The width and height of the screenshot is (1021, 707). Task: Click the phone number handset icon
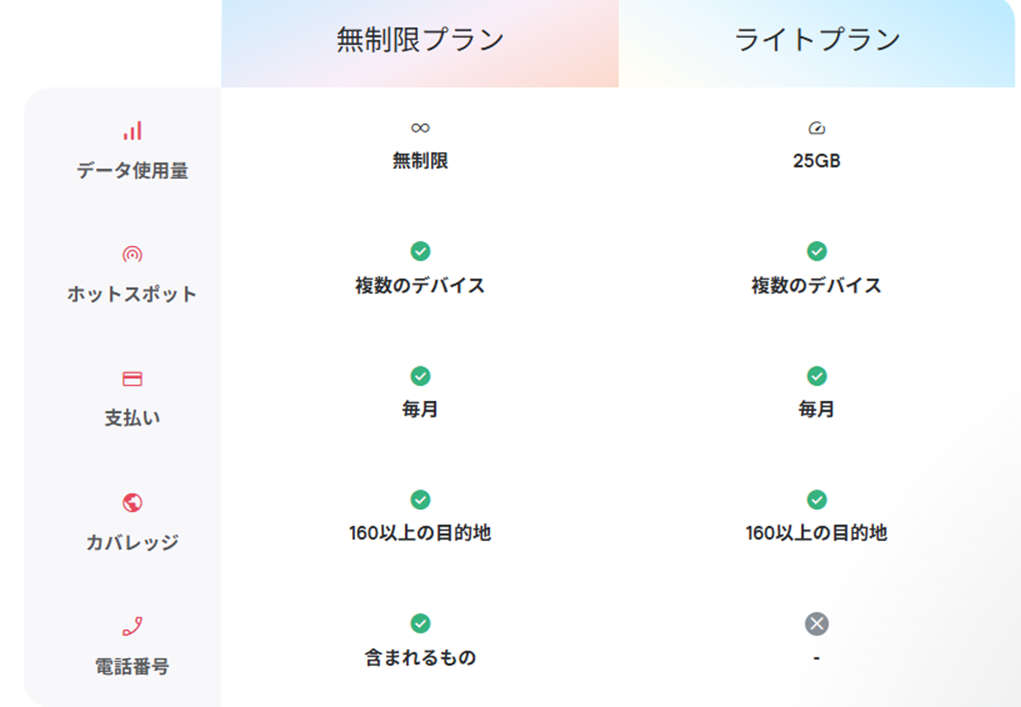coord(132,627)
